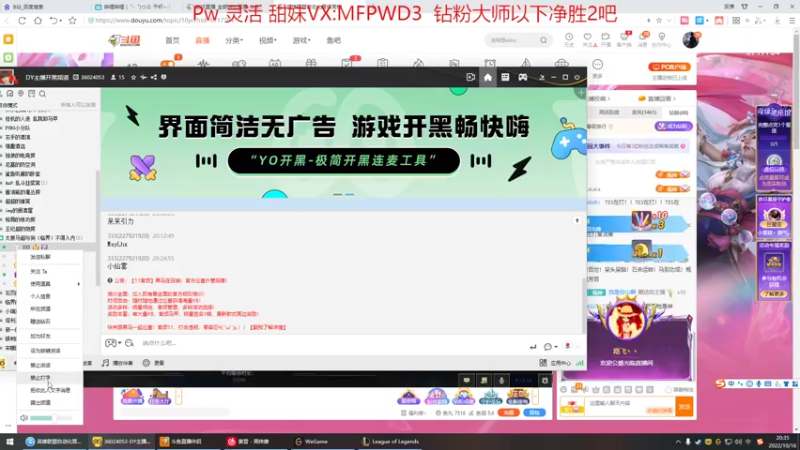Share the channel using the share icon
The height and width of the screenshot is (450, 800).
154,78
